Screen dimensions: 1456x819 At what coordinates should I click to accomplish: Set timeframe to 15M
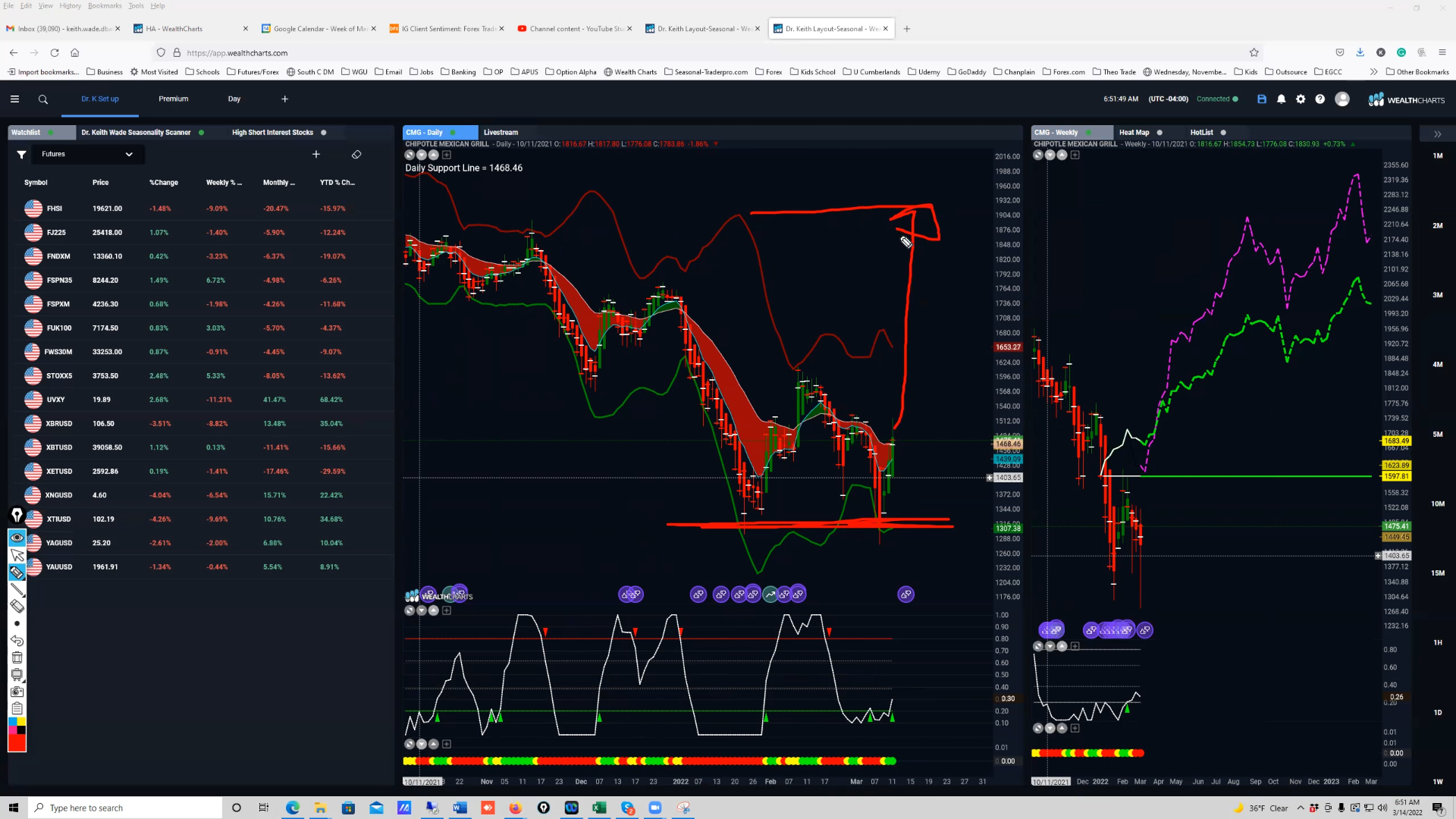tap(1438, 573)
